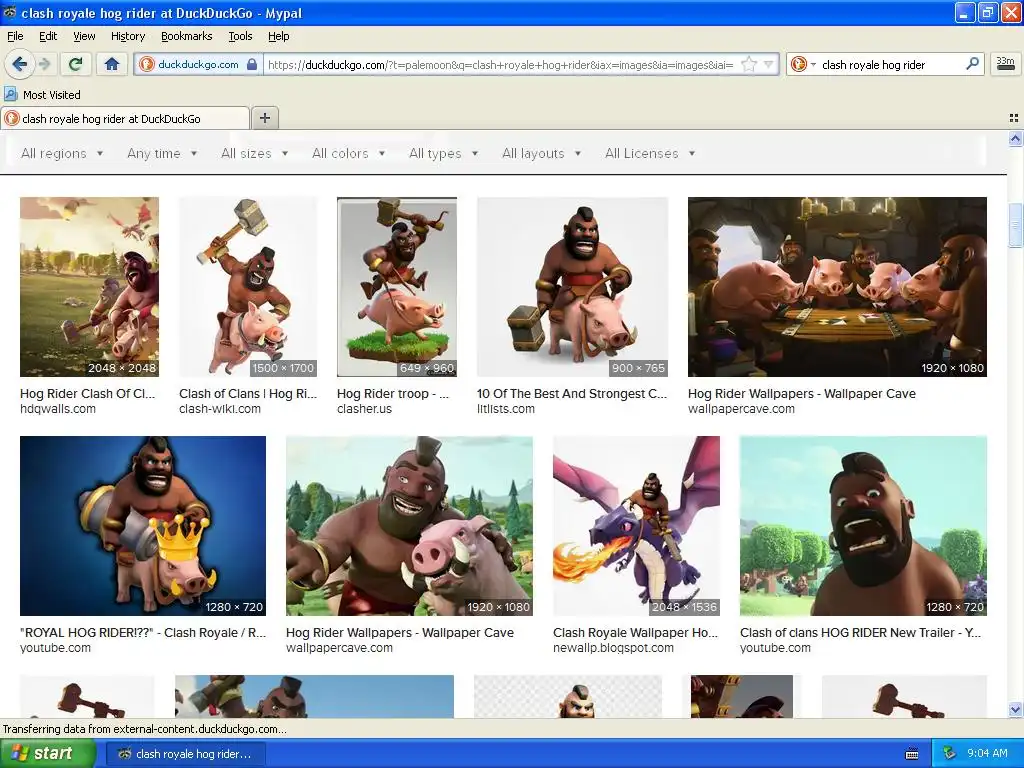Click 'Hog Rider troop - ...' title

392,394
